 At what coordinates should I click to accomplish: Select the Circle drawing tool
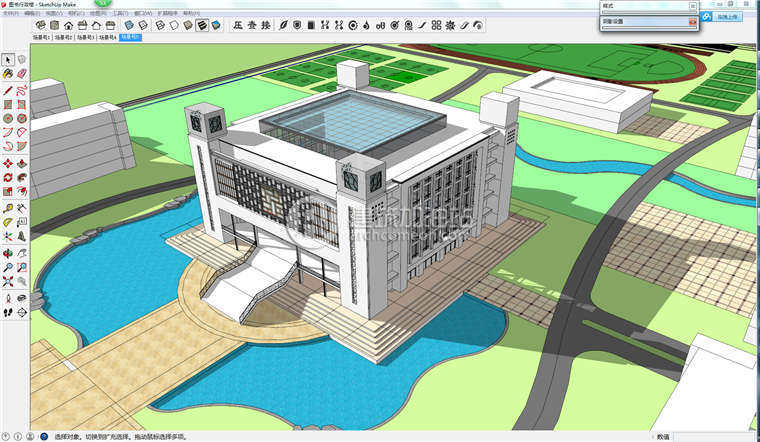tap(8, 118)
